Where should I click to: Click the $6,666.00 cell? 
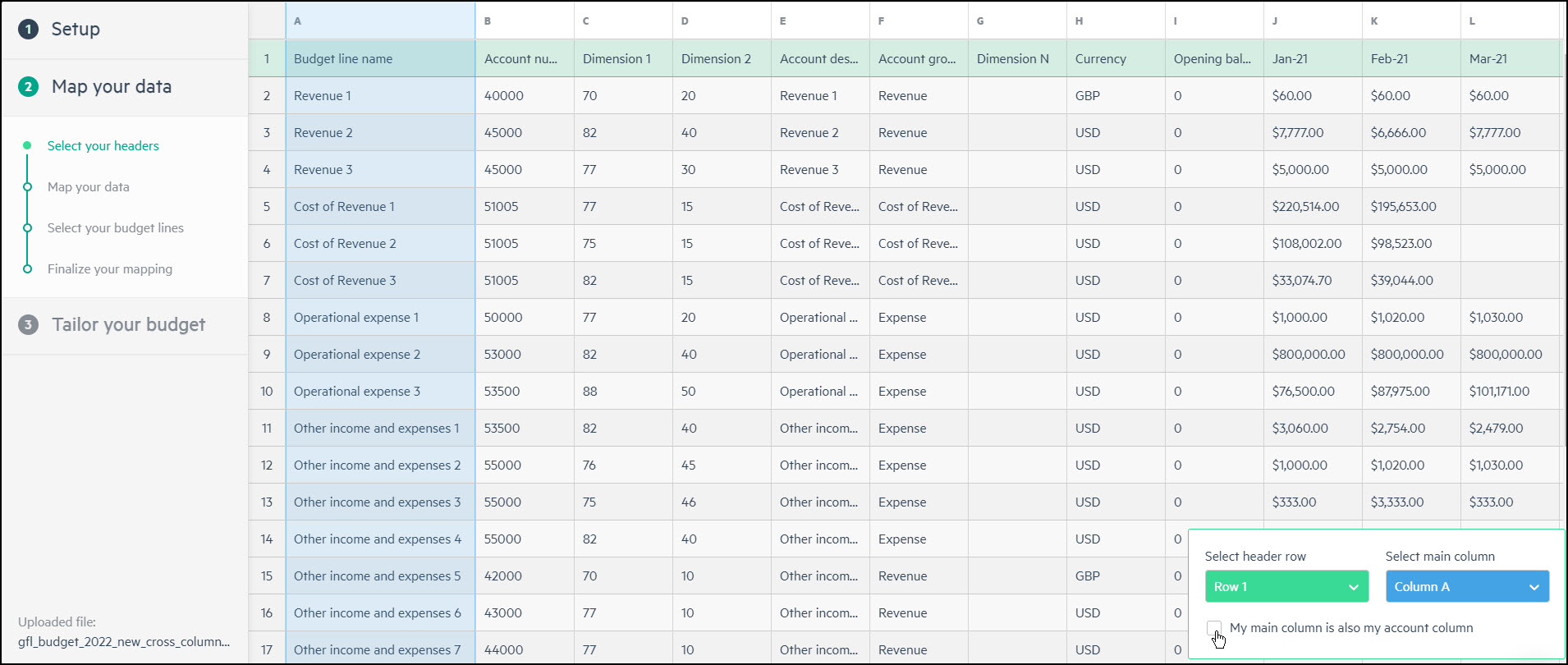click(x=1411, y=132)
